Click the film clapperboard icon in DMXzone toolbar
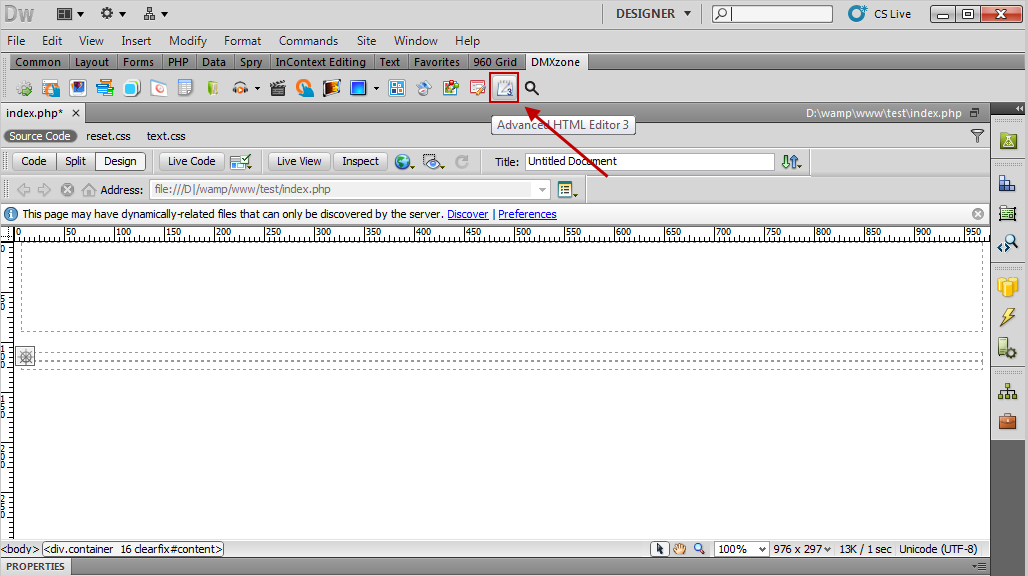Screen dimensions: 1028x576 pyautogui.click(x=278, y=88)
